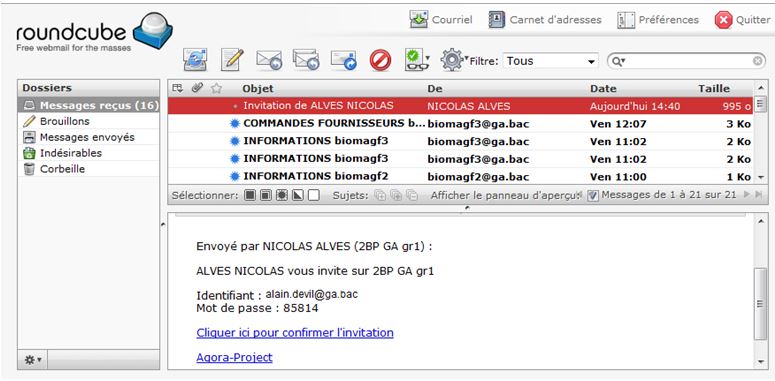This screenshot has width=775, height=381.
Task: Open Carnet d'adresses address book
Action: (545, 20)
